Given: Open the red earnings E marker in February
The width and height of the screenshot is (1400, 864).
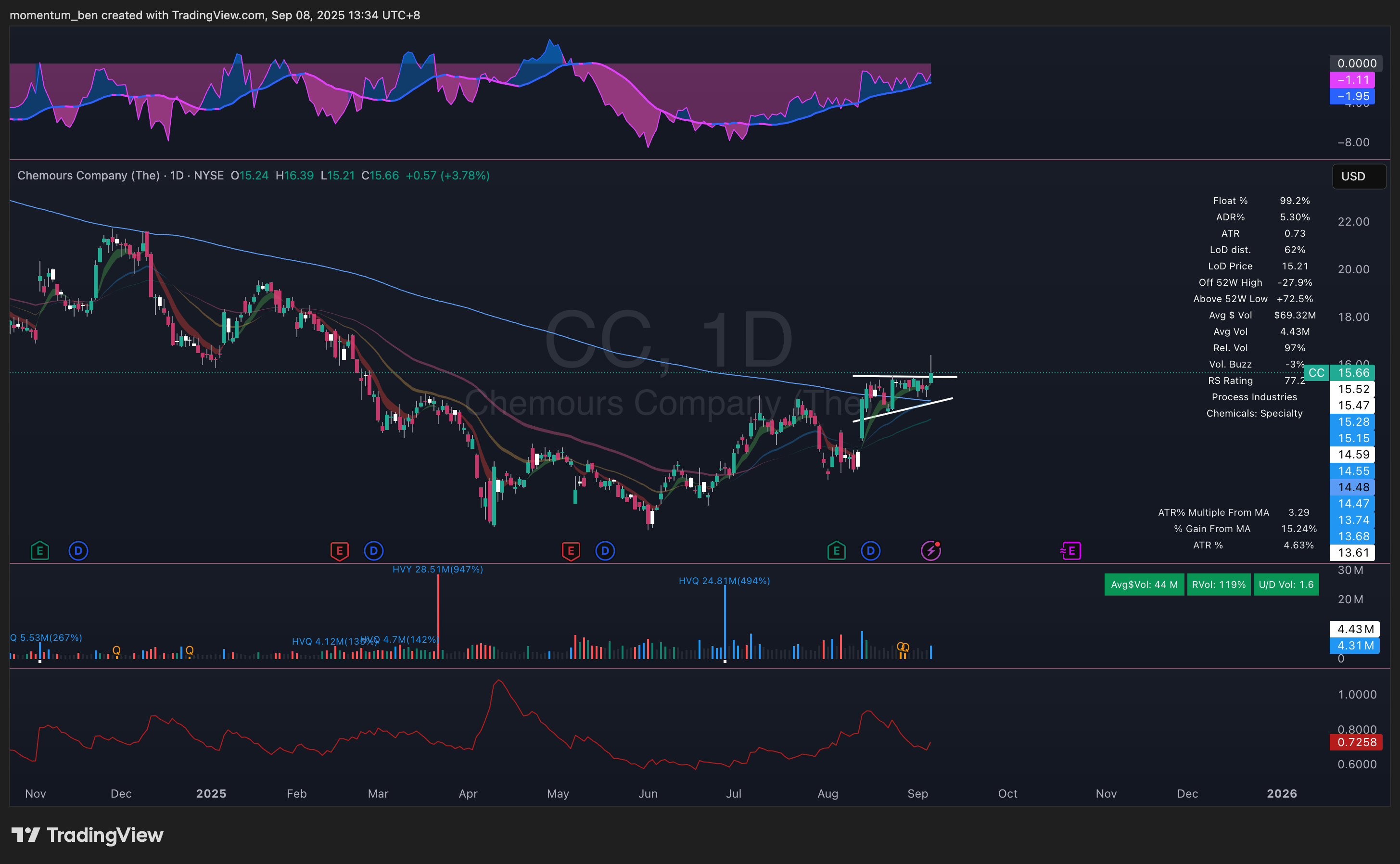Looking at the screenshot, I should (x=340, y=551).
